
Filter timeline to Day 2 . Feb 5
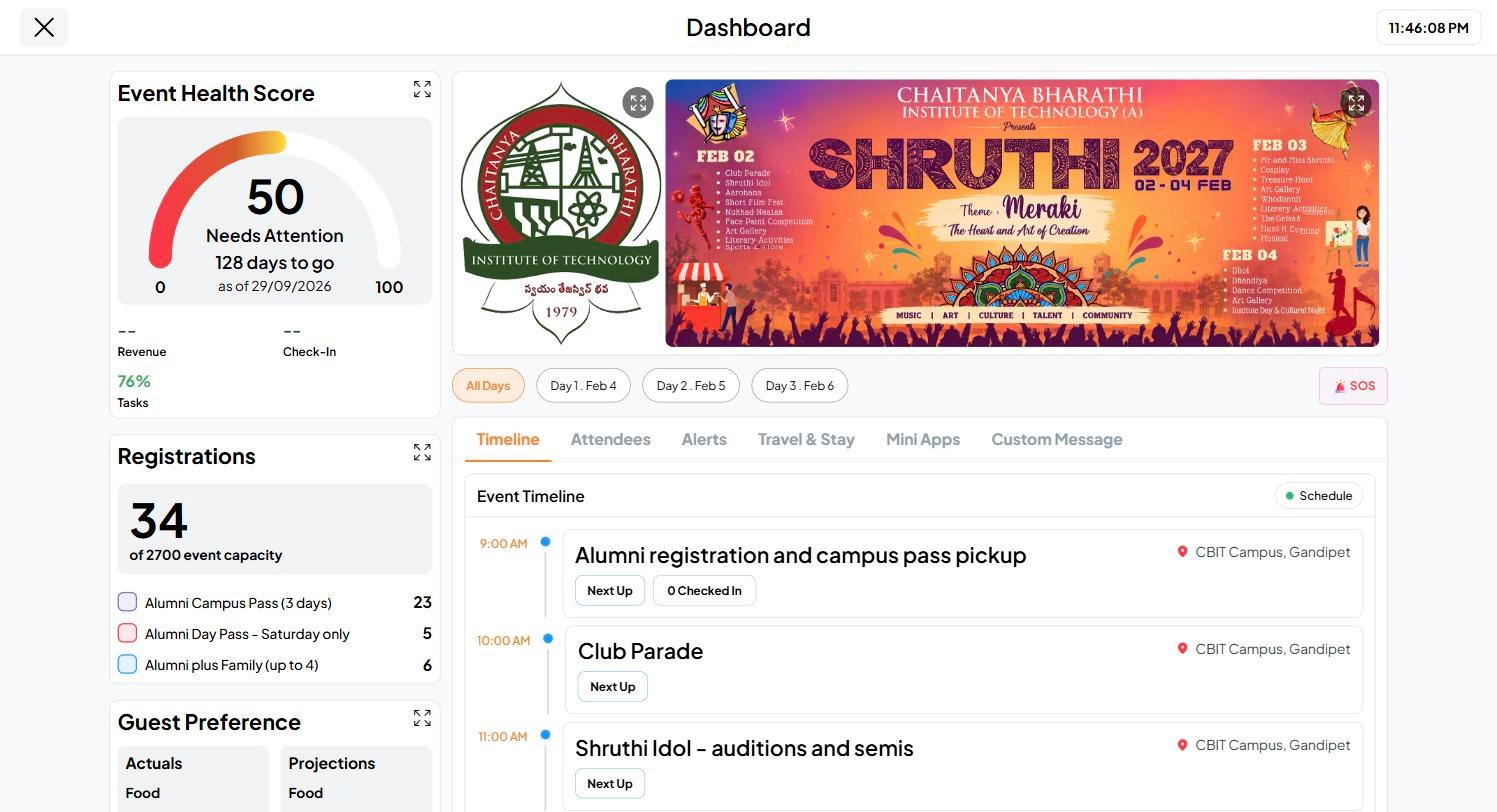(691, 386)
